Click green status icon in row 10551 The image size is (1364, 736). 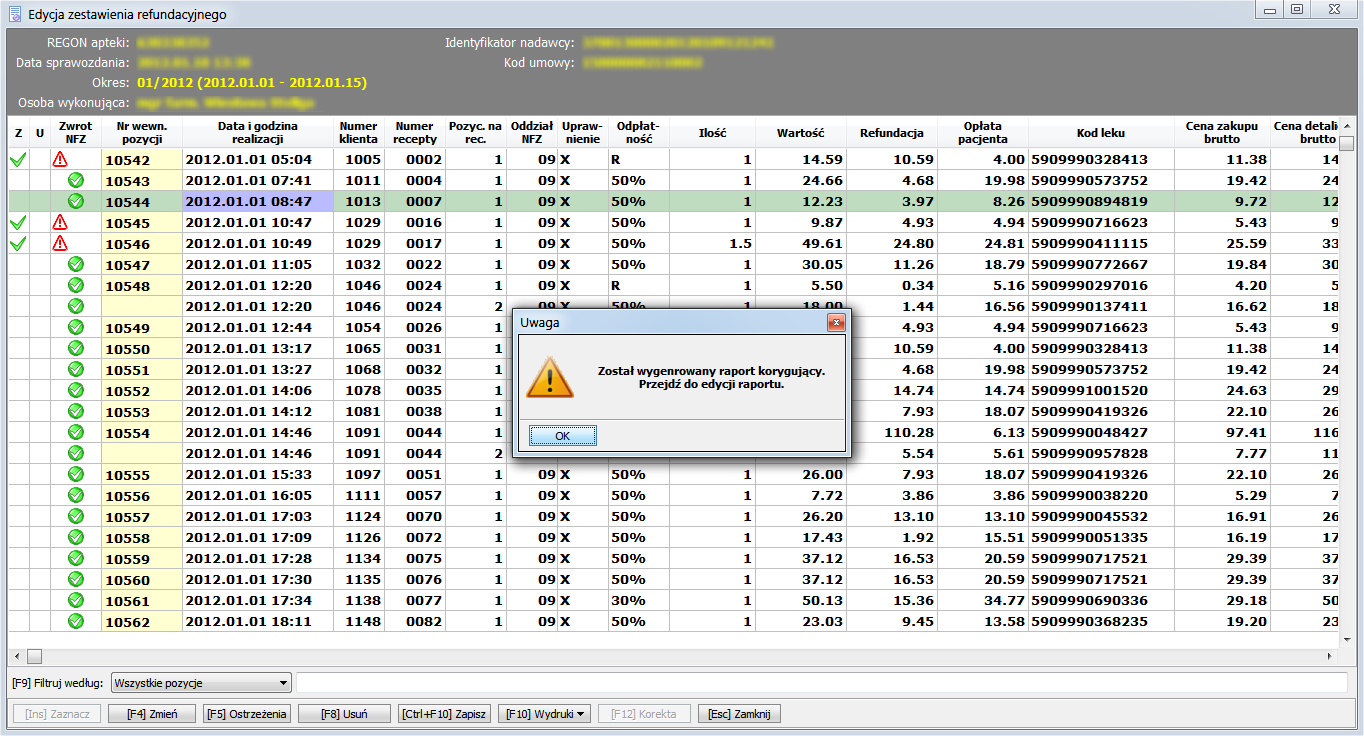tap(76, 369)
